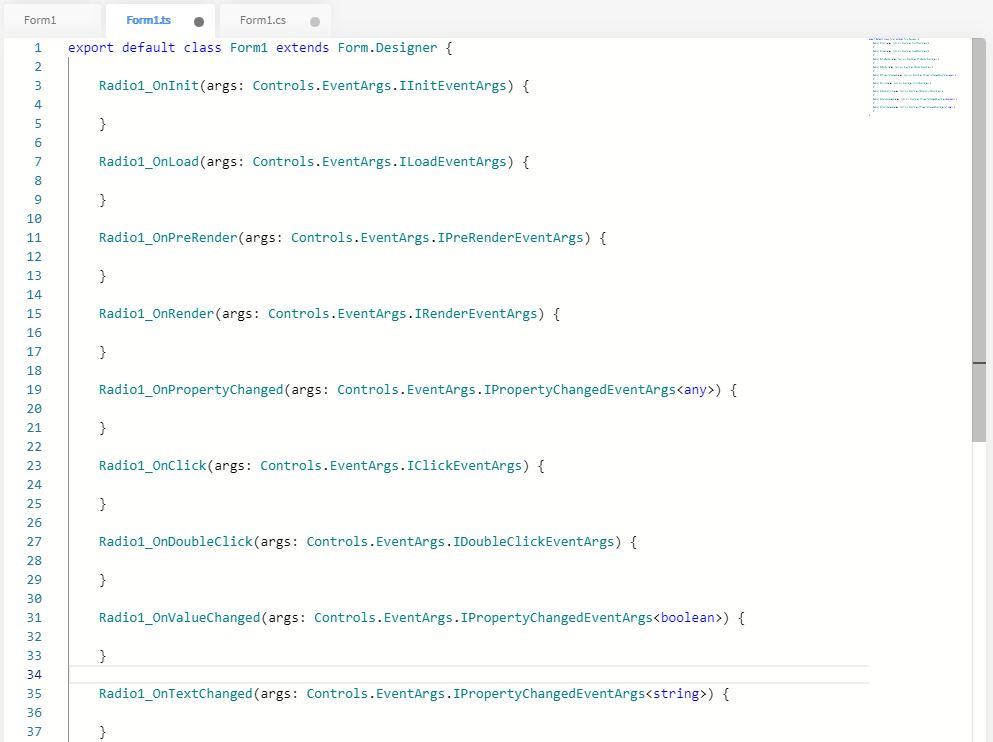Click on Radio1_OnLoad method name

click(148, 162)
